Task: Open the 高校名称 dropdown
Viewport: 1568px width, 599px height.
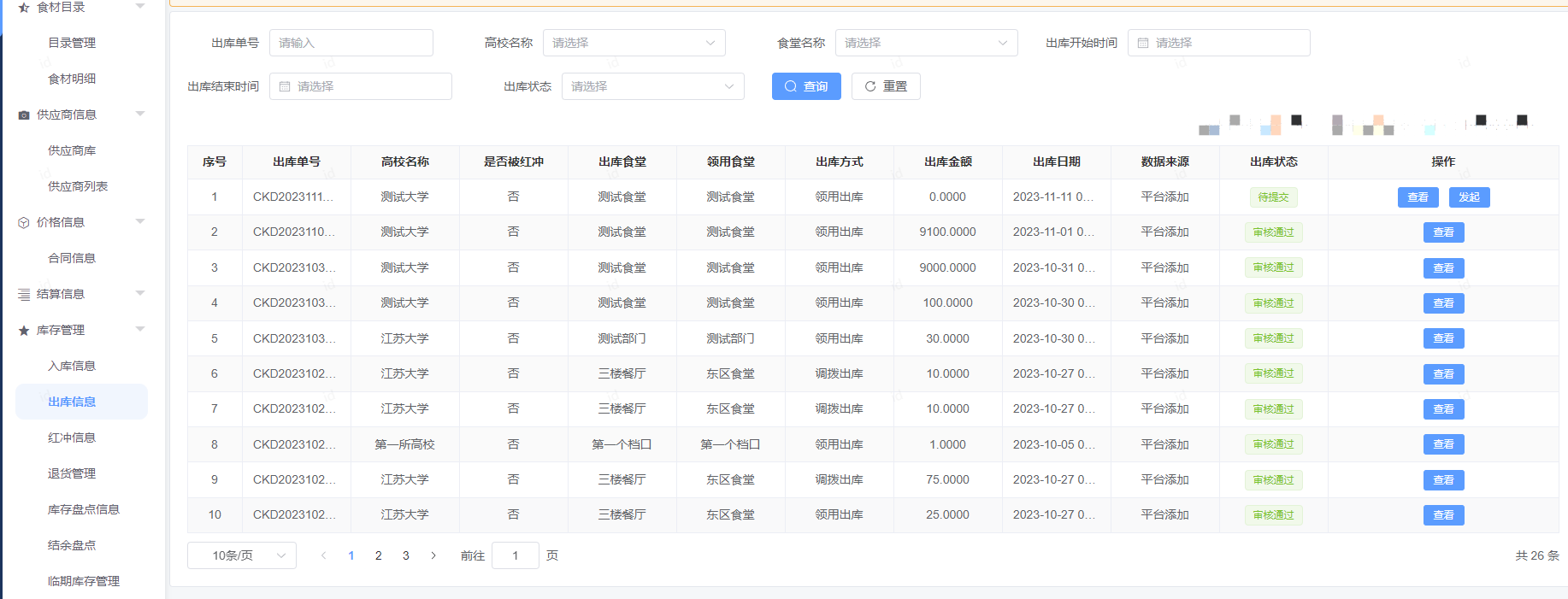Action: [634, 43]
